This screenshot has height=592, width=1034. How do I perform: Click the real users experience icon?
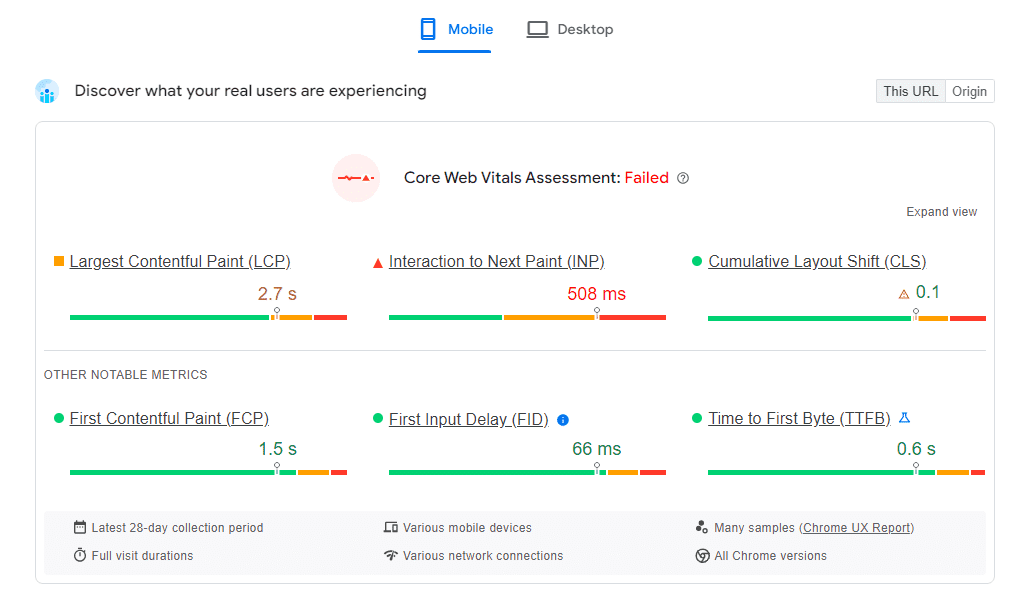[x=47, y=92]
